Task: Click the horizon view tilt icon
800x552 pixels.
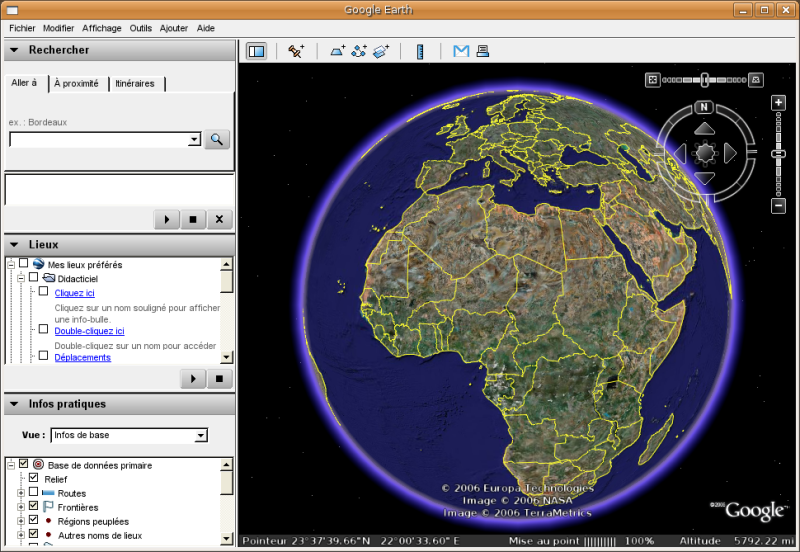Action: [756, 80]
